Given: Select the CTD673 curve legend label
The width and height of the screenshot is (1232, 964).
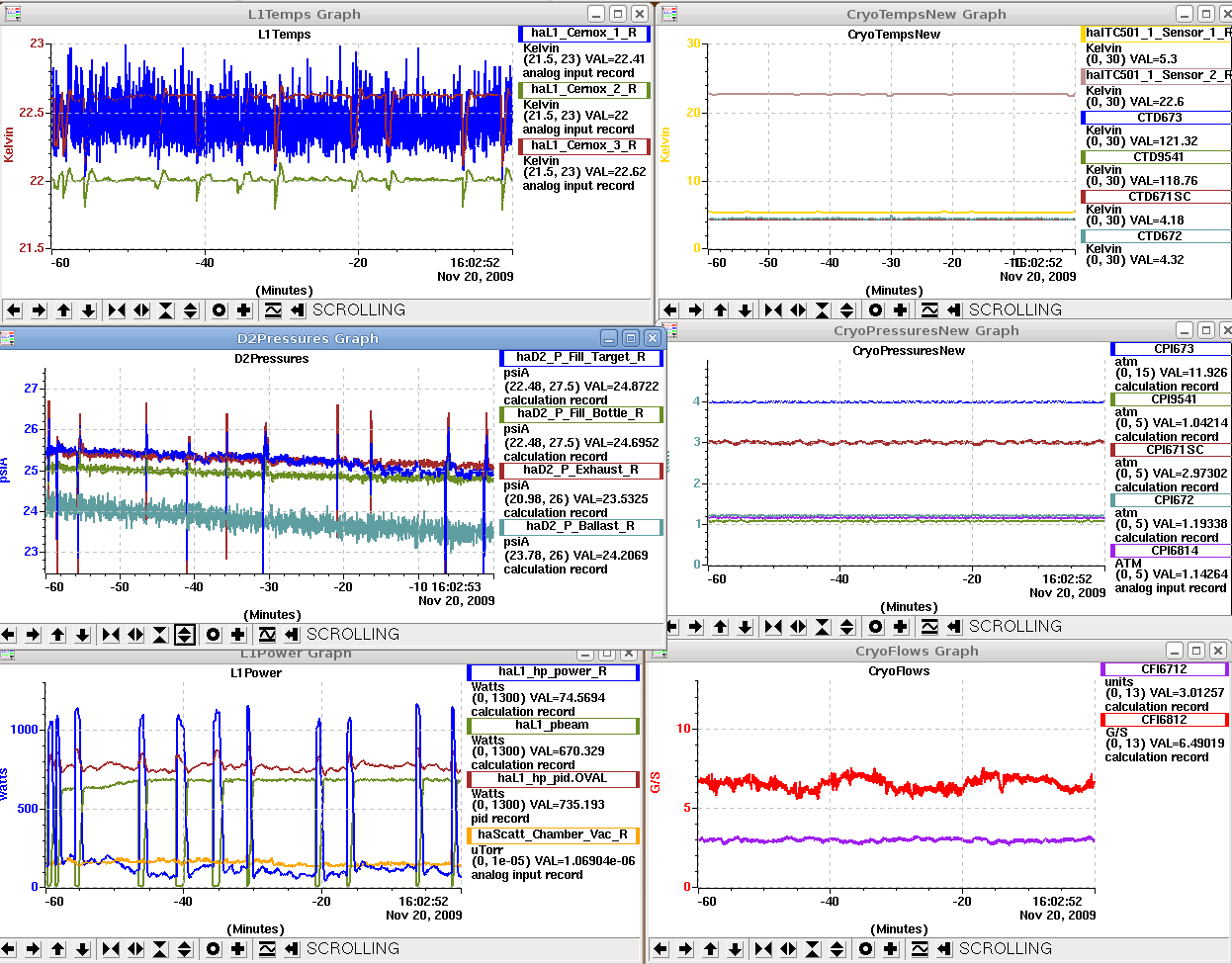Looking at the screenshot, I should [x=1159, y=118].
